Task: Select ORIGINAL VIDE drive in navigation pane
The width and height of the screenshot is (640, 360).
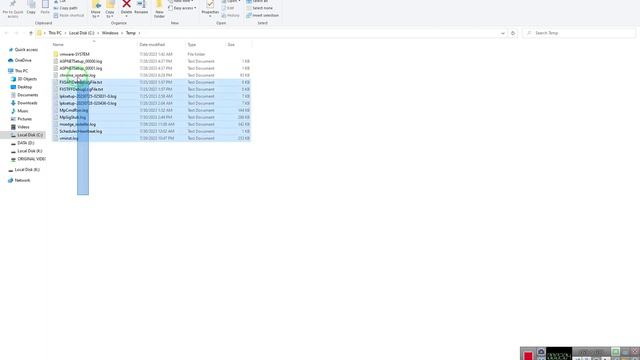Action: pyautogui.click(x=28, y=159)
